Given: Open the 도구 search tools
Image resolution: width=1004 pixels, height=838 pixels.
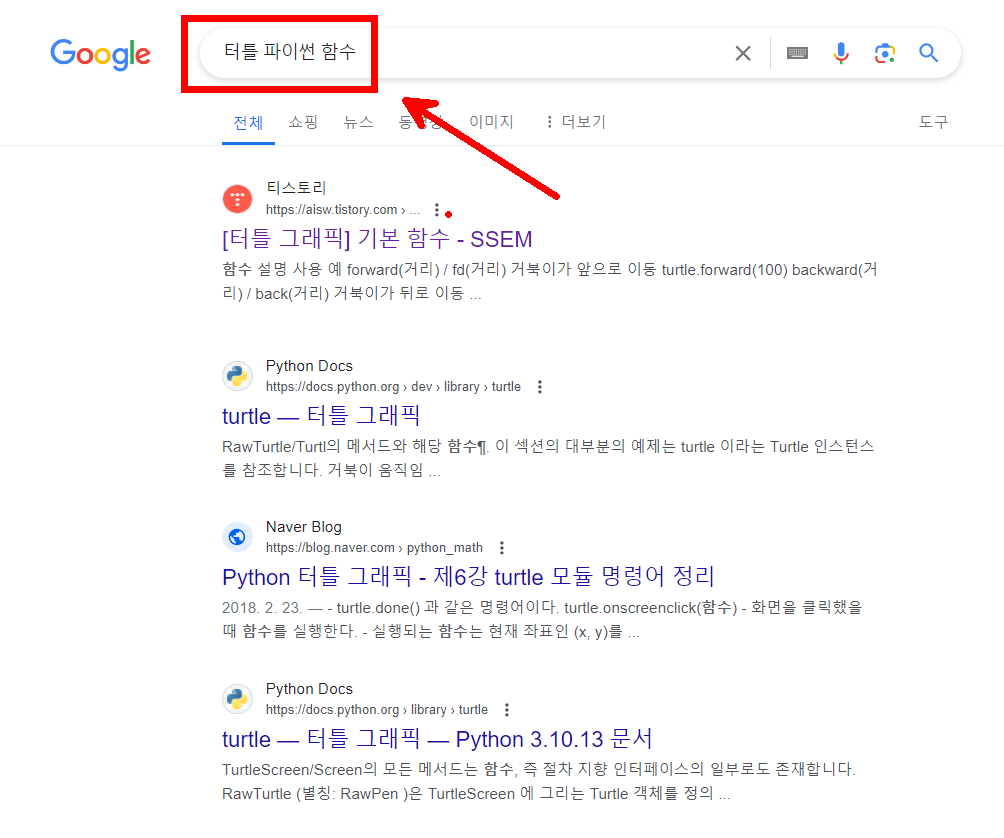Looking at the screenshot, I should click(x=934, y=122).
